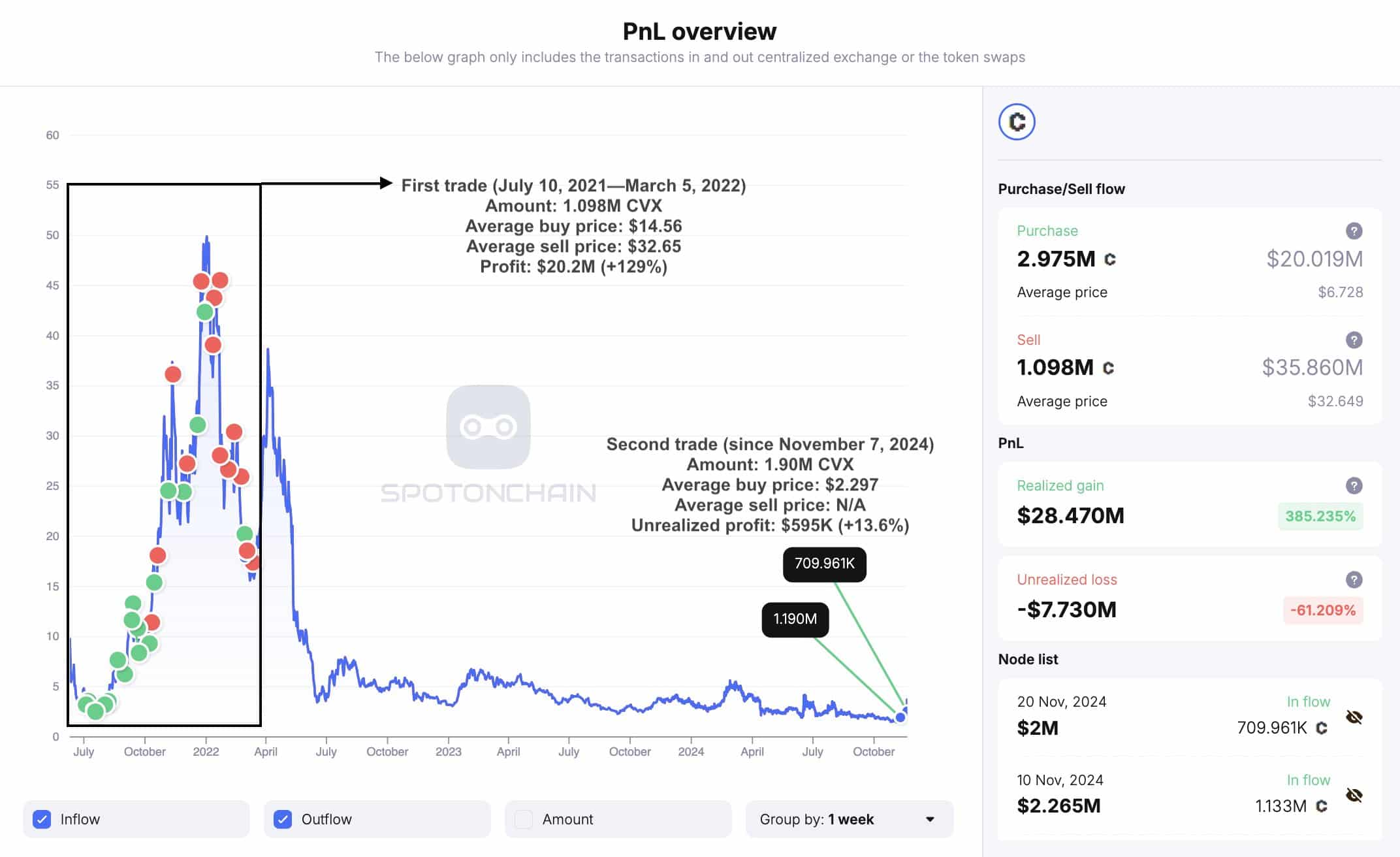Hide the 10 Nov, 2024 node
Screen dimensions: 1400x857
coord(1354,795)
